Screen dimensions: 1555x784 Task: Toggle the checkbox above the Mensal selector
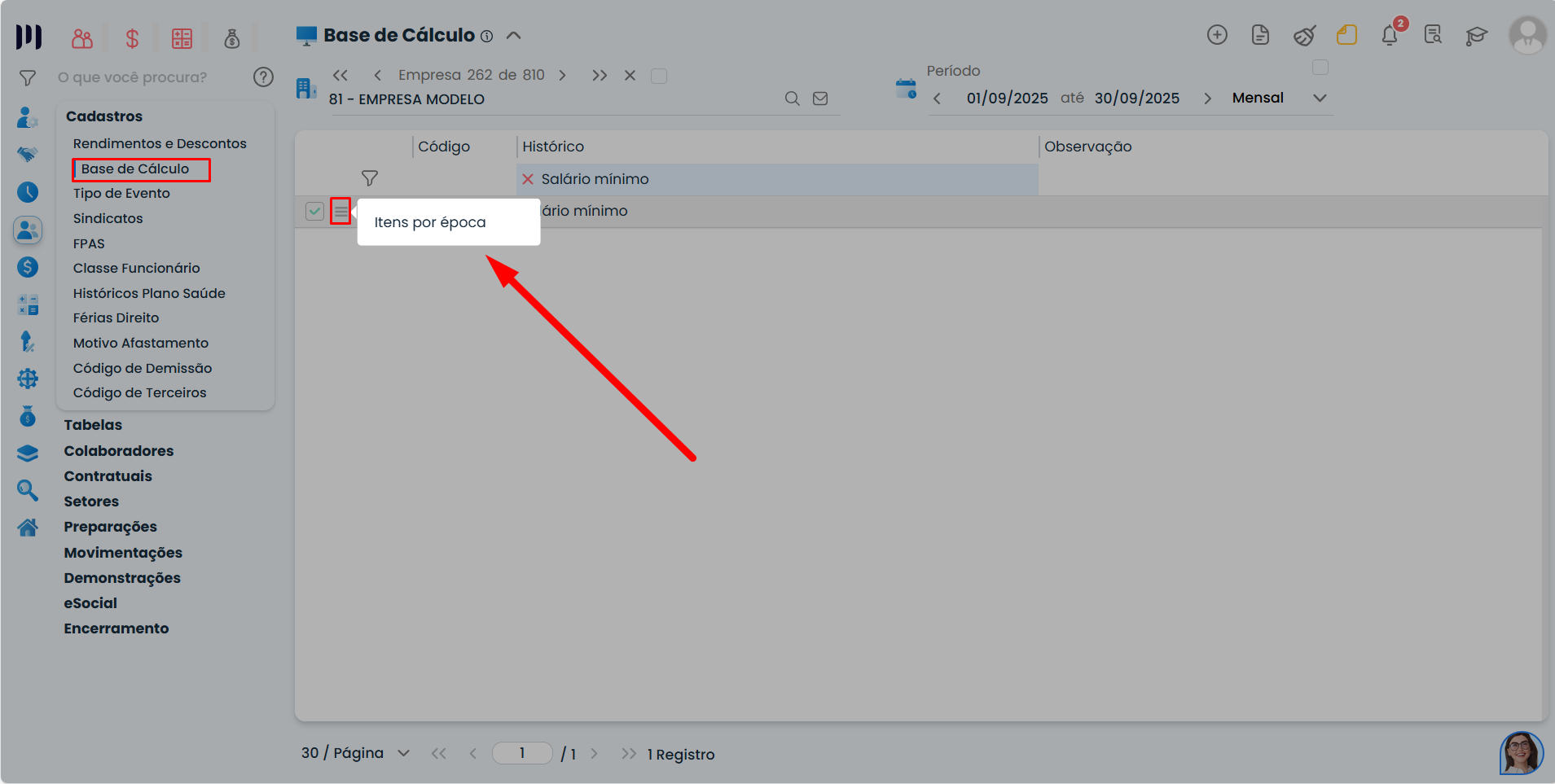coord(1320,68)
